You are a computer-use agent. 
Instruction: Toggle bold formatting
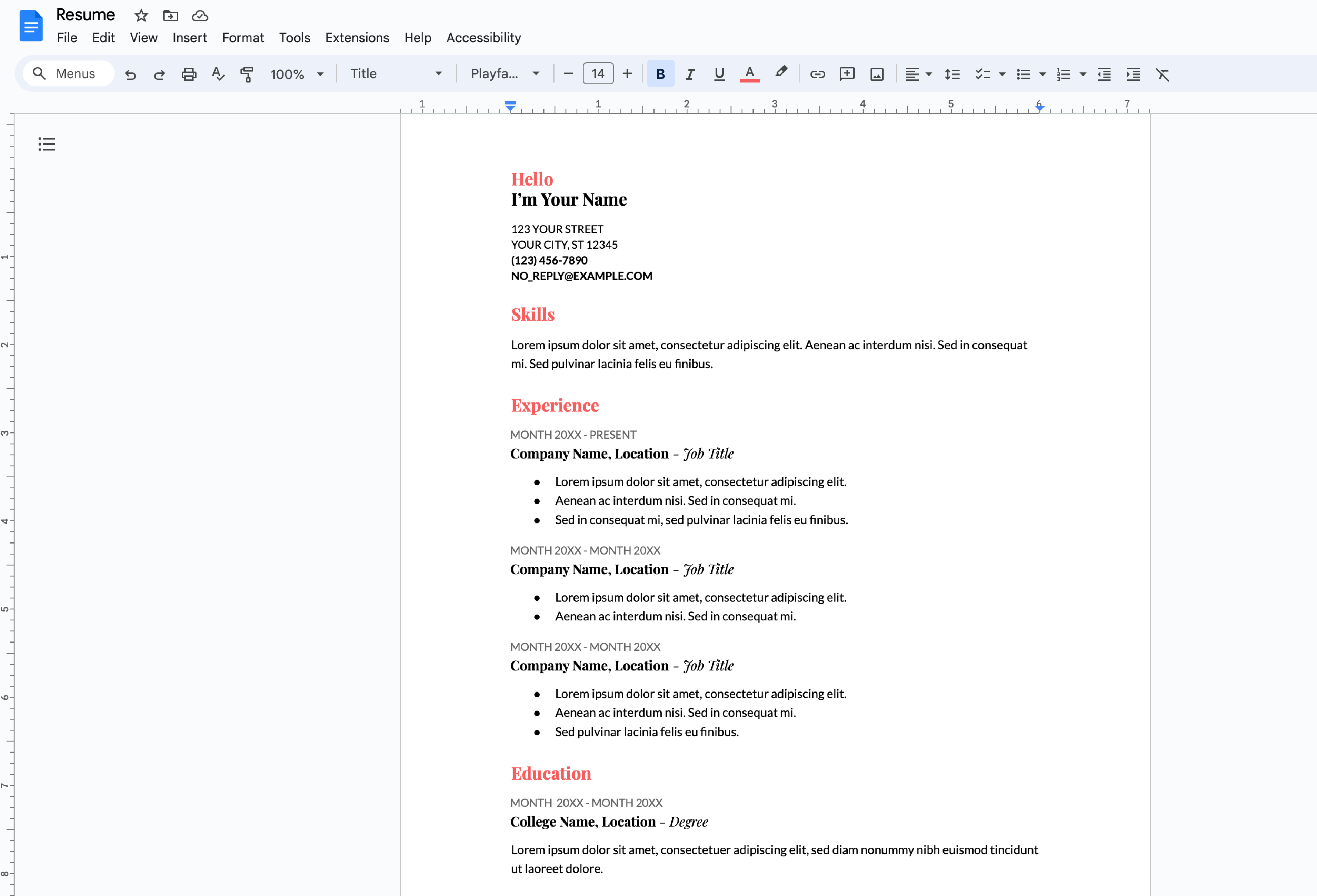point(660,74)
